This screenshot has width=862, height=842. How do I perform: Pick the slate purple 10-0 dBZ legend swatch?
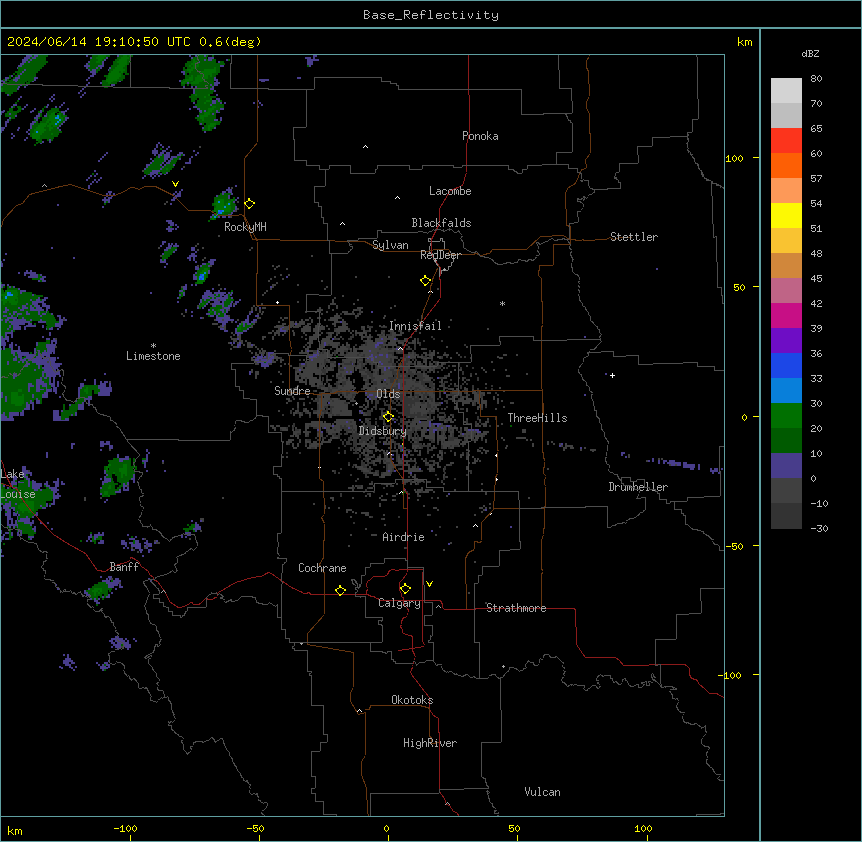pyautogui.click(x=786, y=466)
